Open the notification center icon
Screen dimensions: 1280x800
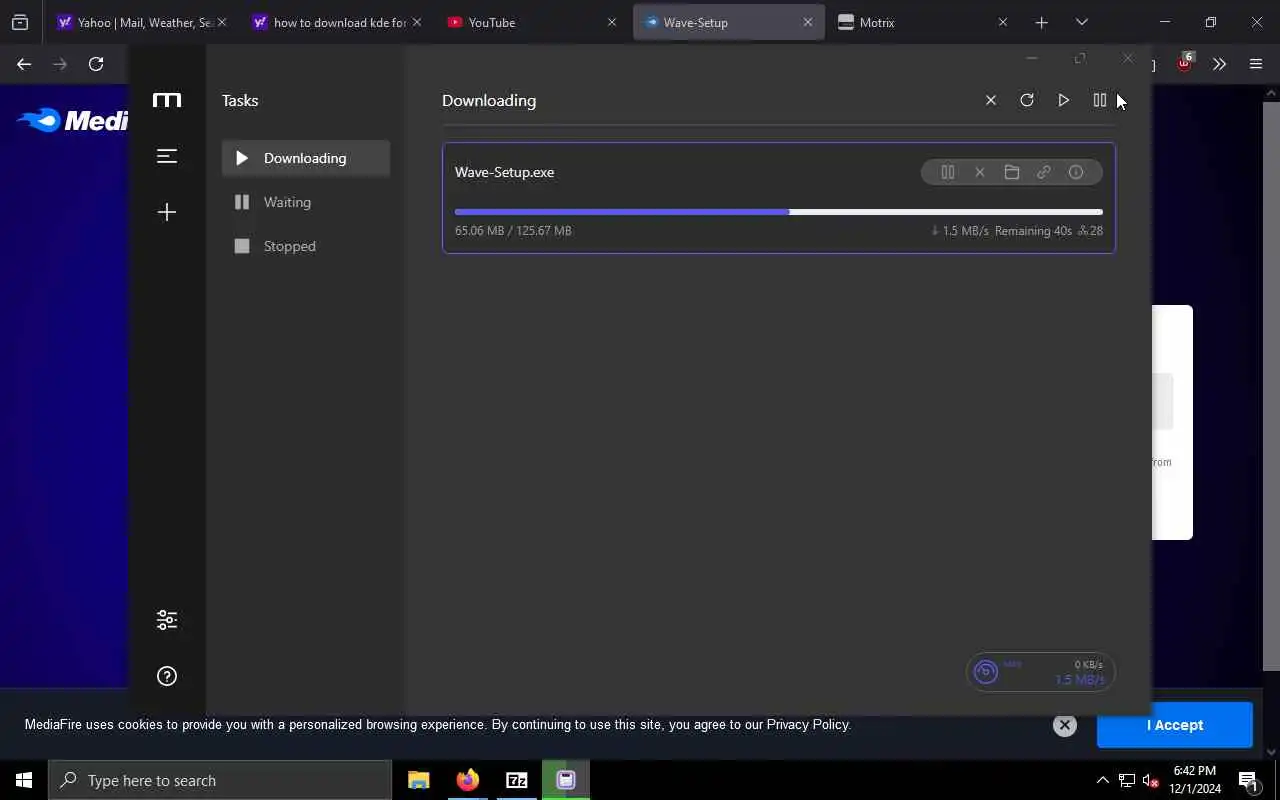pos(1248,780)
